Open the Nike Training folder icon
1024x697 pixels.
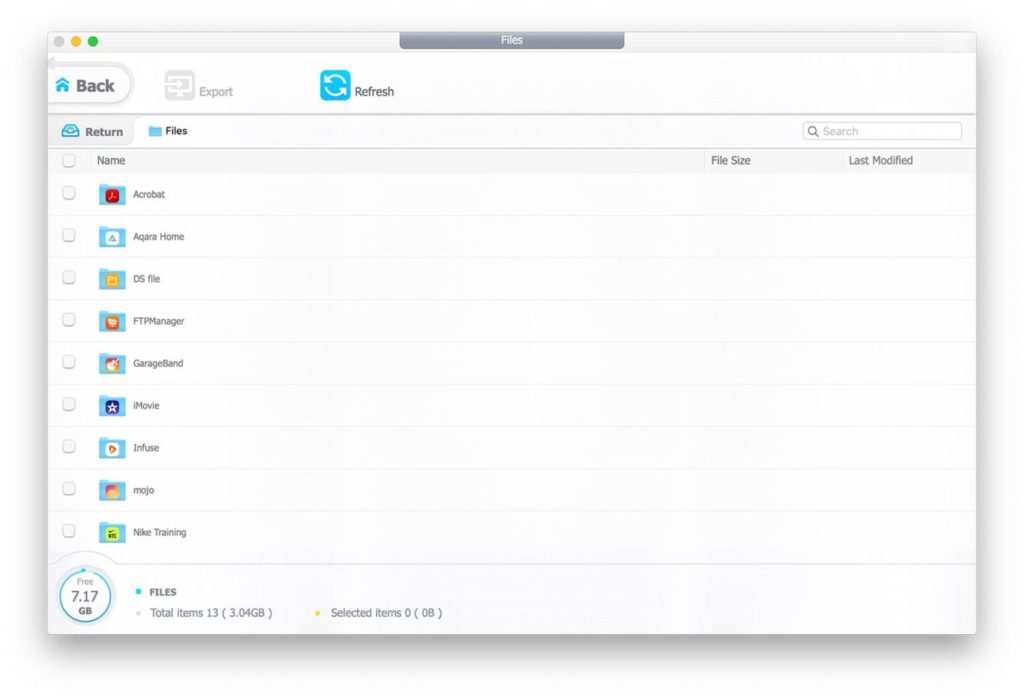point(112,533)
